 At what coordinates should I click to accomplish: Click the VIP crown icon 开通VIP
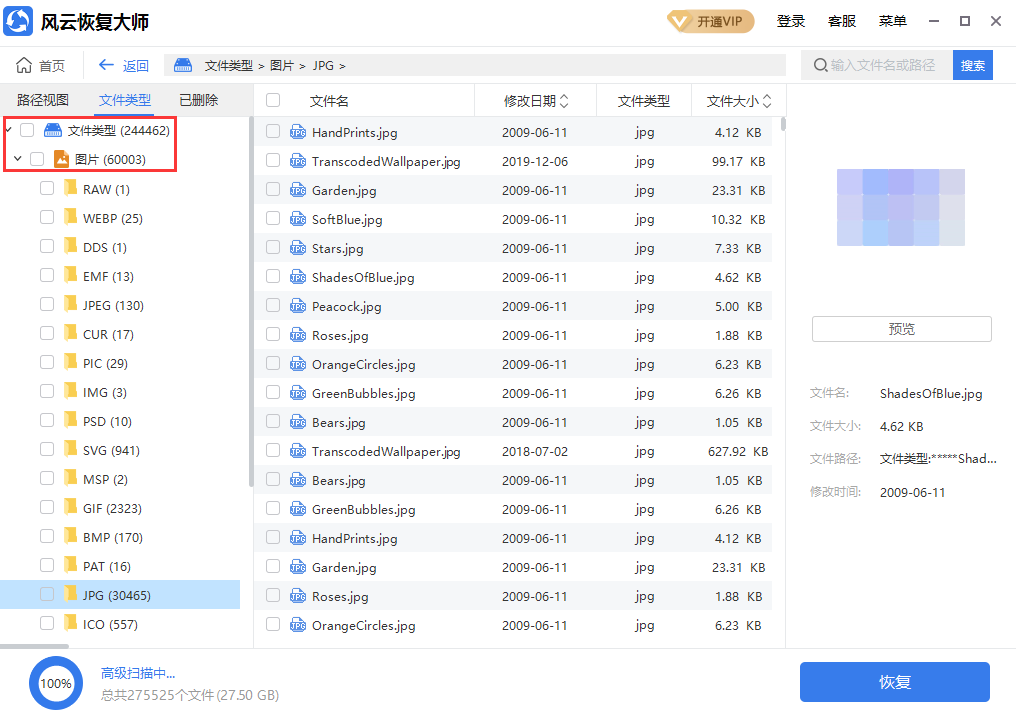pos(681,22)
